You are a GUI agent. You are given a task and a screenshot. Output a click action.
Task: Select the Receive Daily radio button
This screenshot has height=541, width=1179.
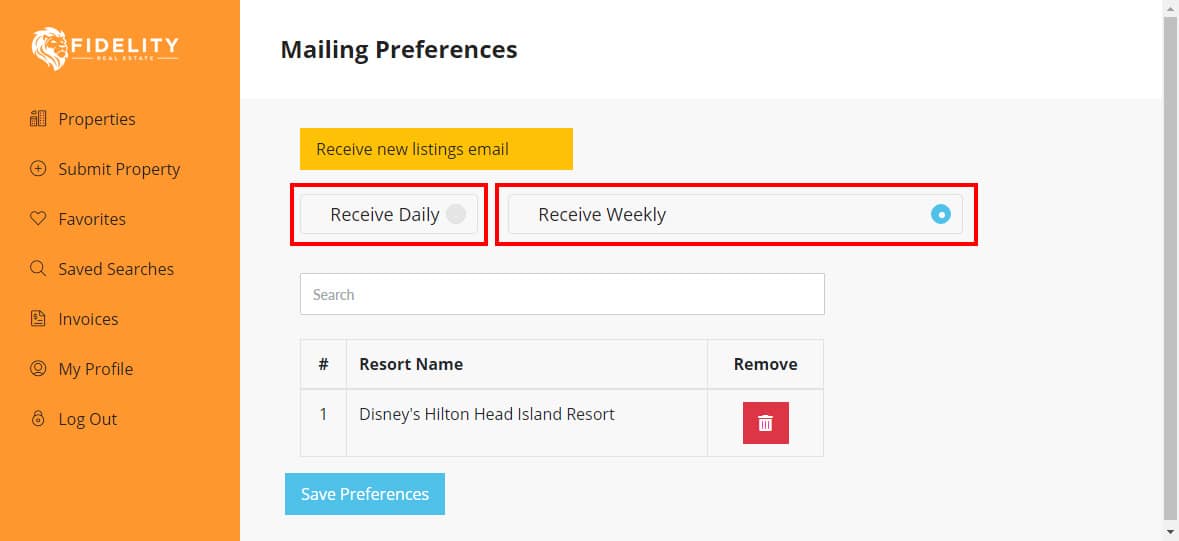[x=456, y=214]
